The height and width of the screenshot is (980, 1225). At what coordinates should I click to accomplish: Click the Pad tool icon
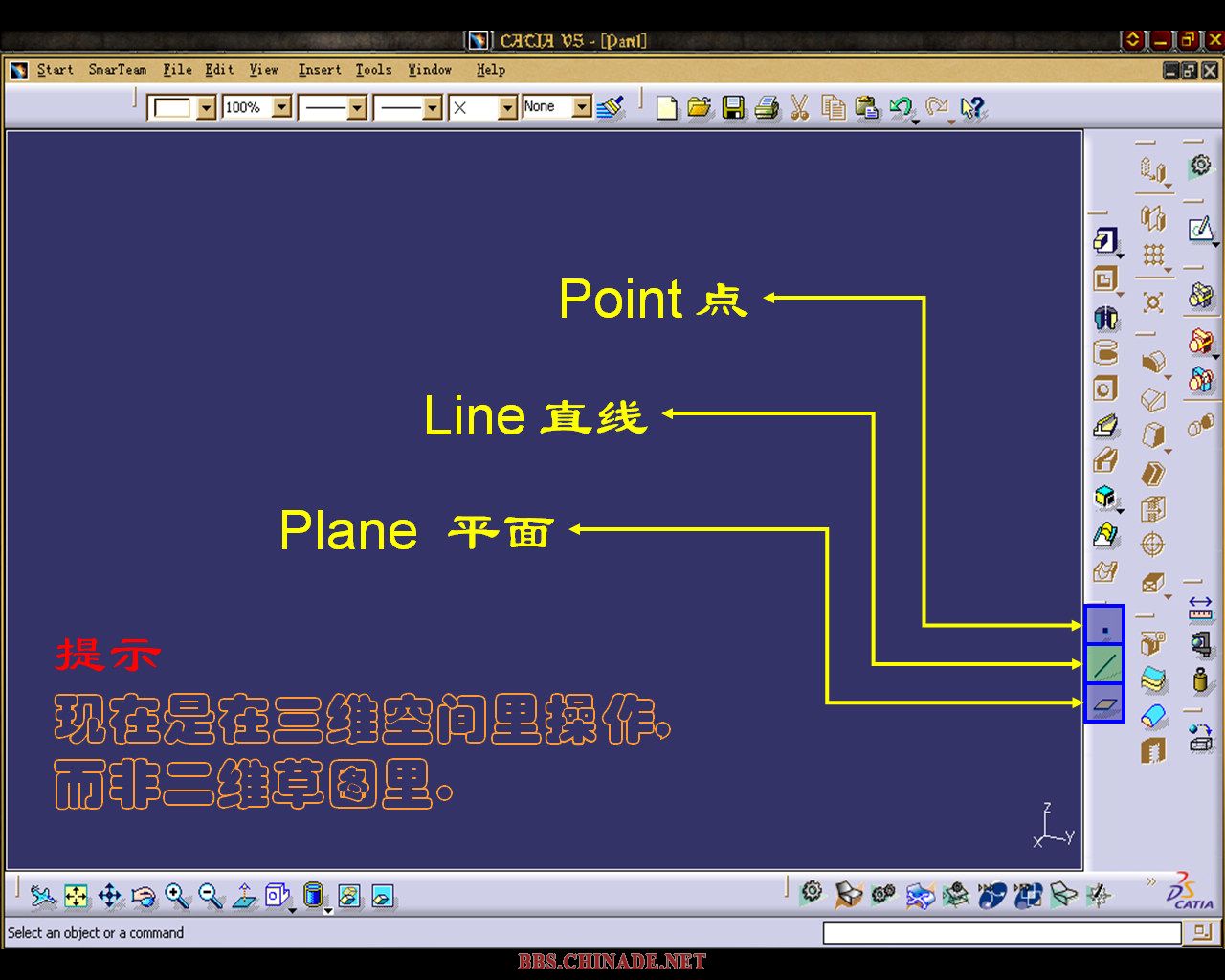(x=1105, y=240)
